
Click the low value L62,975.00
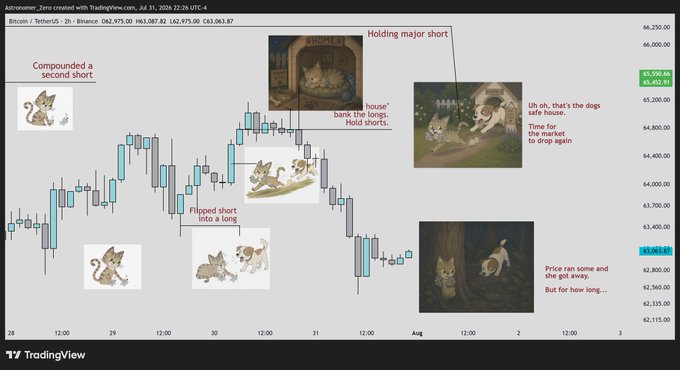[184, 21]
